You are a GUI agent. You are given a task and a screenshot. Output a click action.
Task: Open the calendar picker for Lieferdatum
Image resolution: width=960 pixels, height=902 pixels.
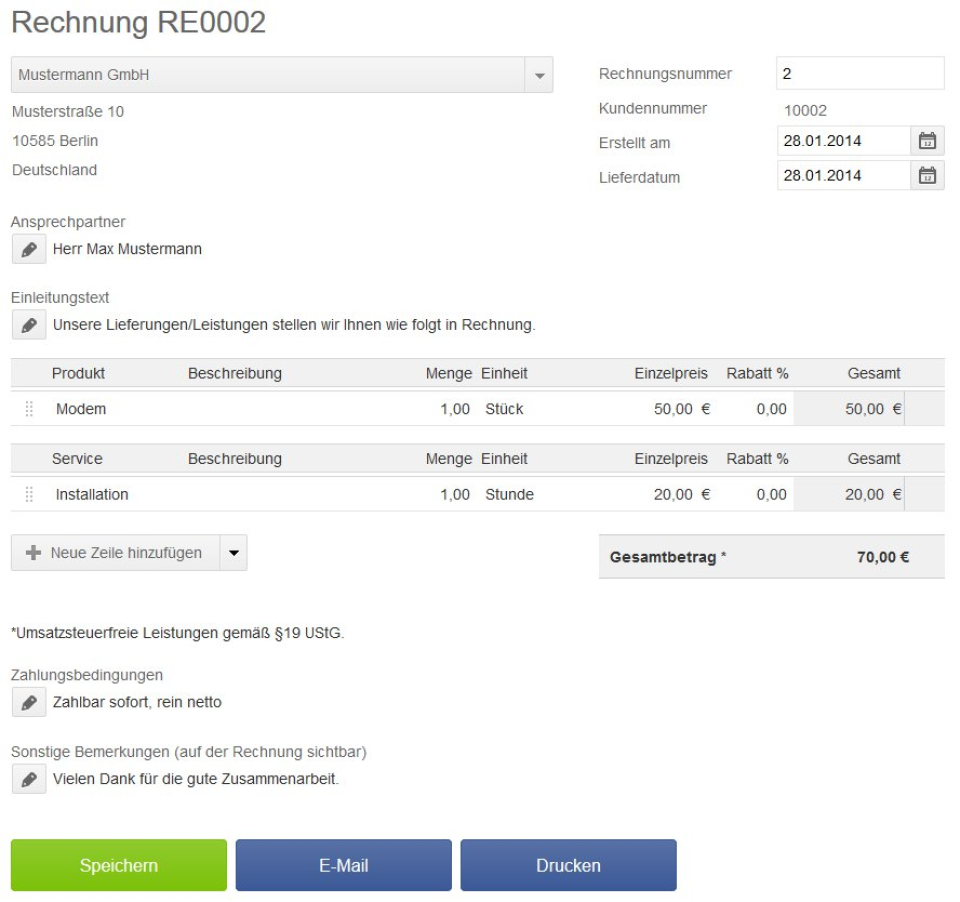(x=929, y=174)
